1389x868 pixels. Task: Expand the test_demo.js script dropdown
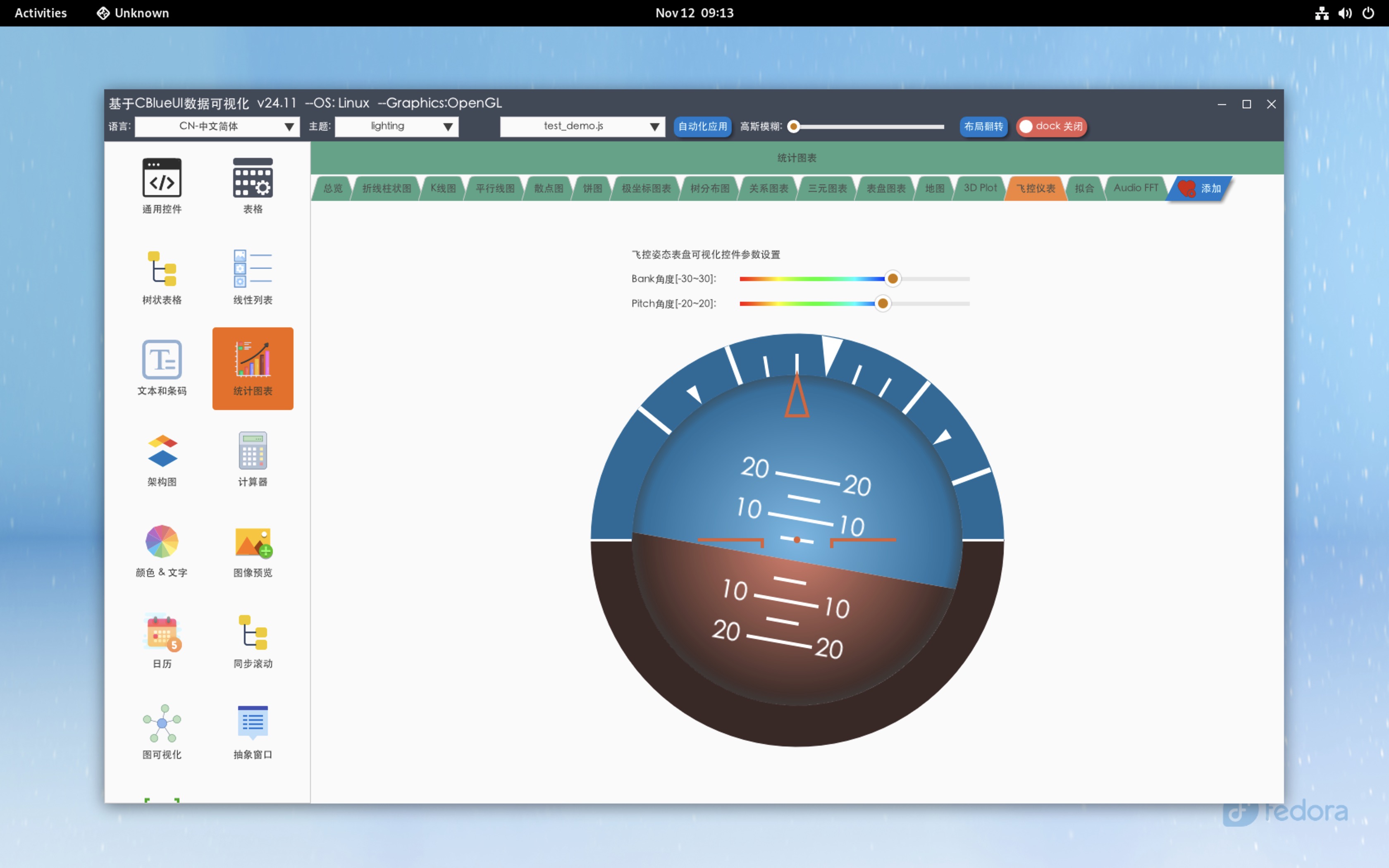pyautogui.click(x=582, y=126)
